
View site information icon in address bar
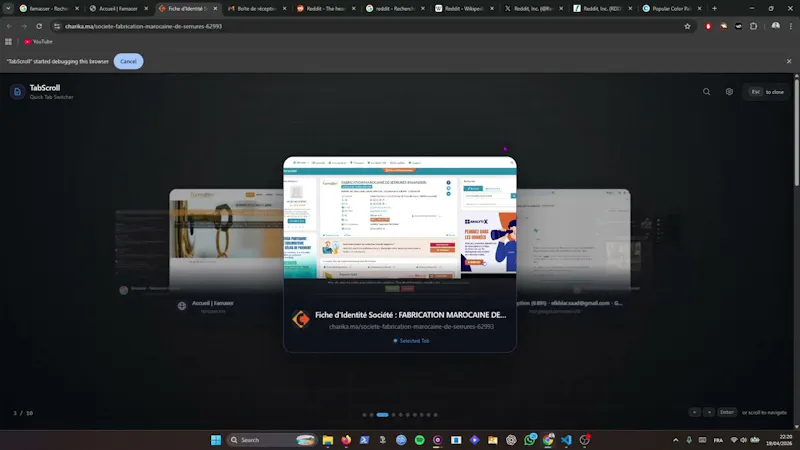(57, 26)
